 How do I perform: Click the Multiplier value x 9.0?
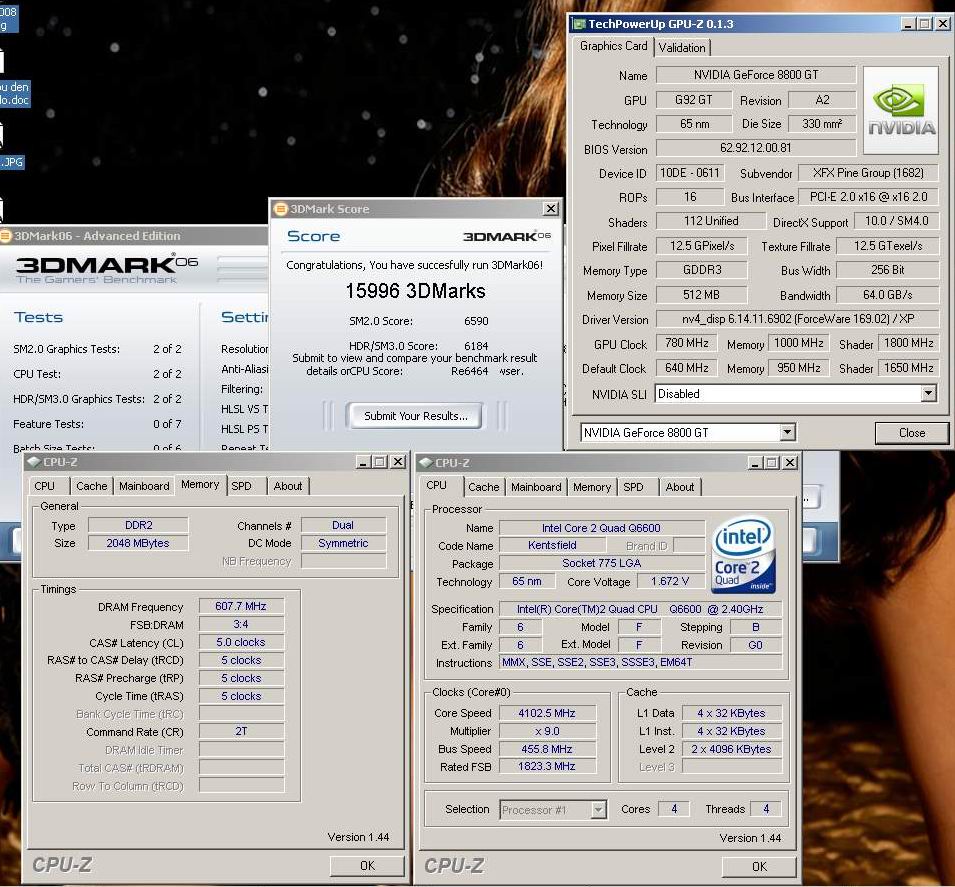(x=547, y=731)
